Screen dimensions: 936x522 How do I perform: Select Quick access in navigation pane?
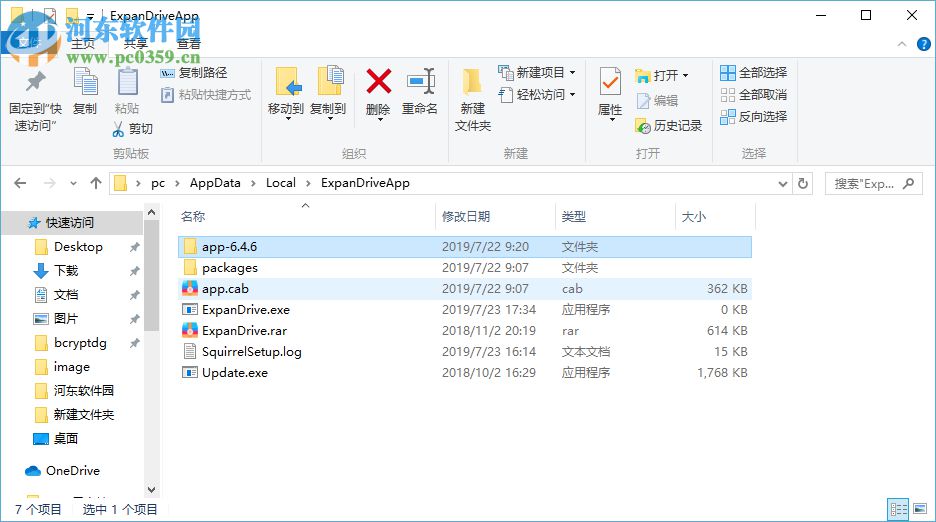click(72, 223)
